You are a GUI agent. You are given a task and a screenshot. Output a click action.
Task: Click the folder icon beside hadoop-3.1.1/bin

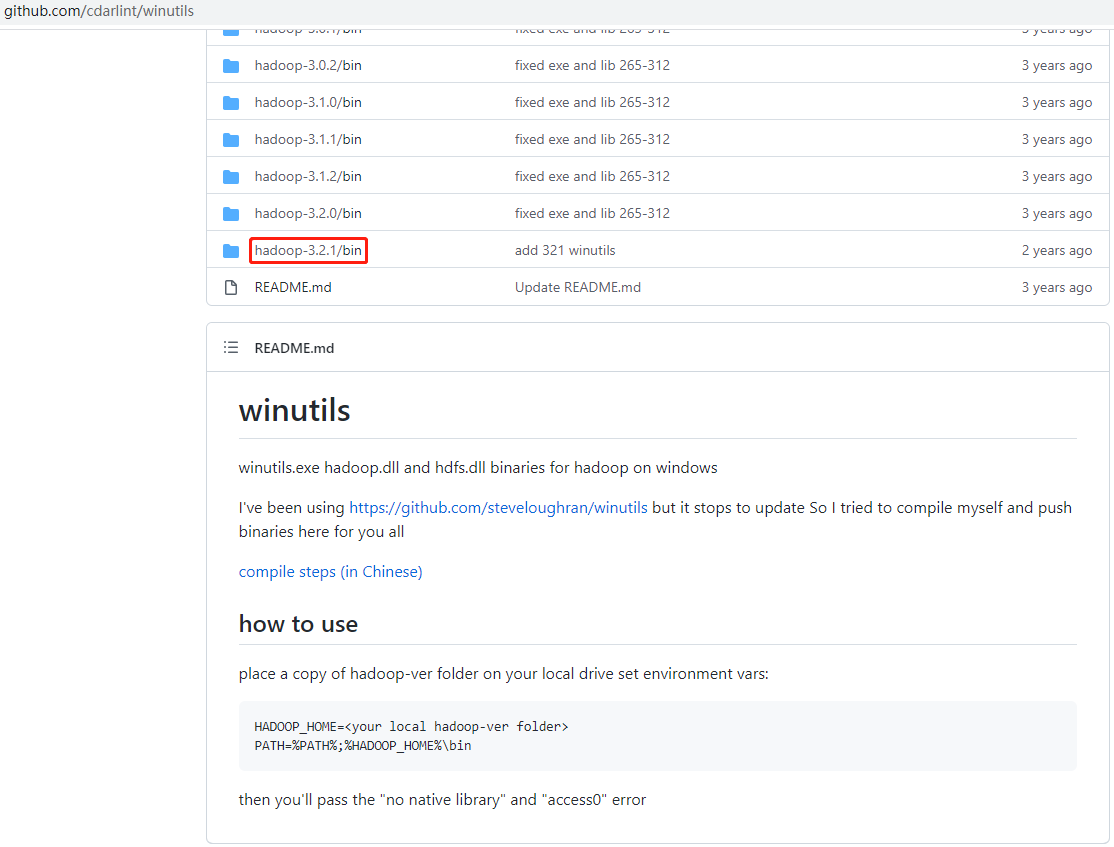point(231,140)
